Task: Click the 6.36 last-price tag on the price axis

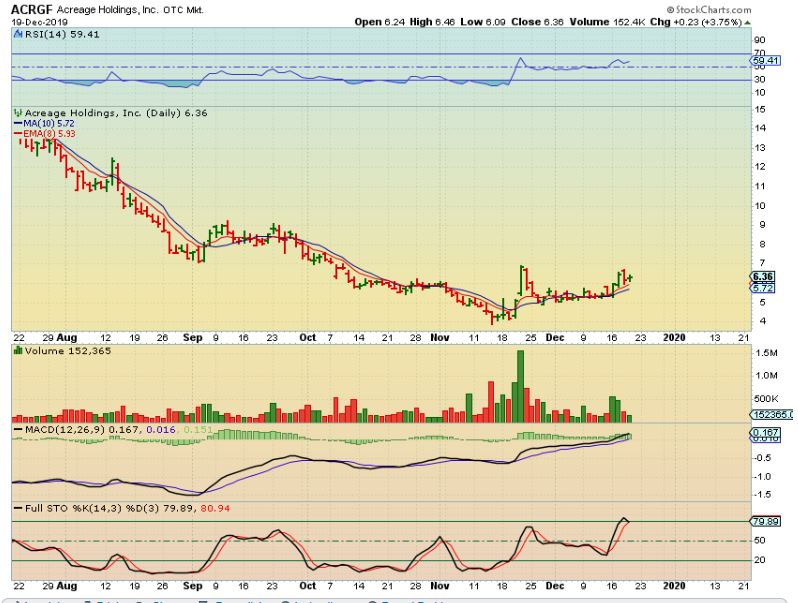Action: coord(762,277)
